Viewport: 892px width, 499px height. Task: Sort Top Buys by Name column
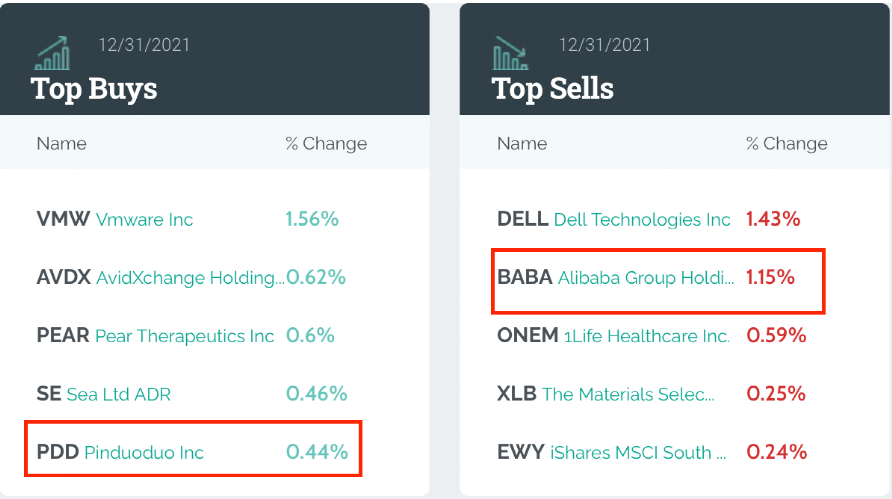coord(62,144)
